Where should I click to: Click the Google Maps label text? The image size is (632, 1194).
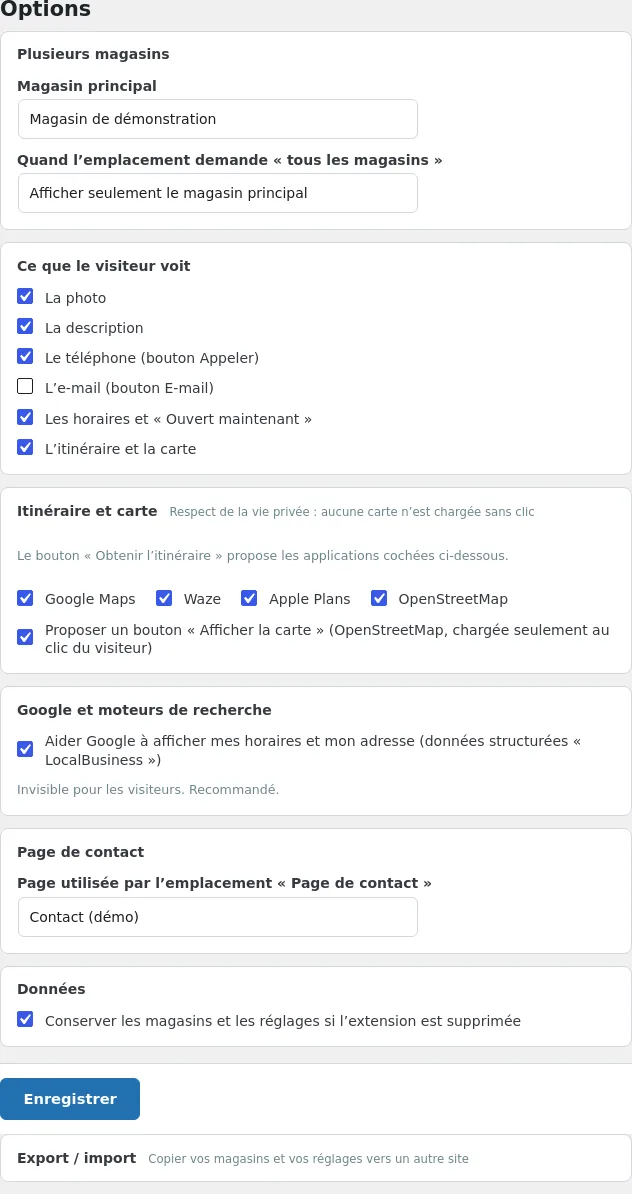point(90,599)
